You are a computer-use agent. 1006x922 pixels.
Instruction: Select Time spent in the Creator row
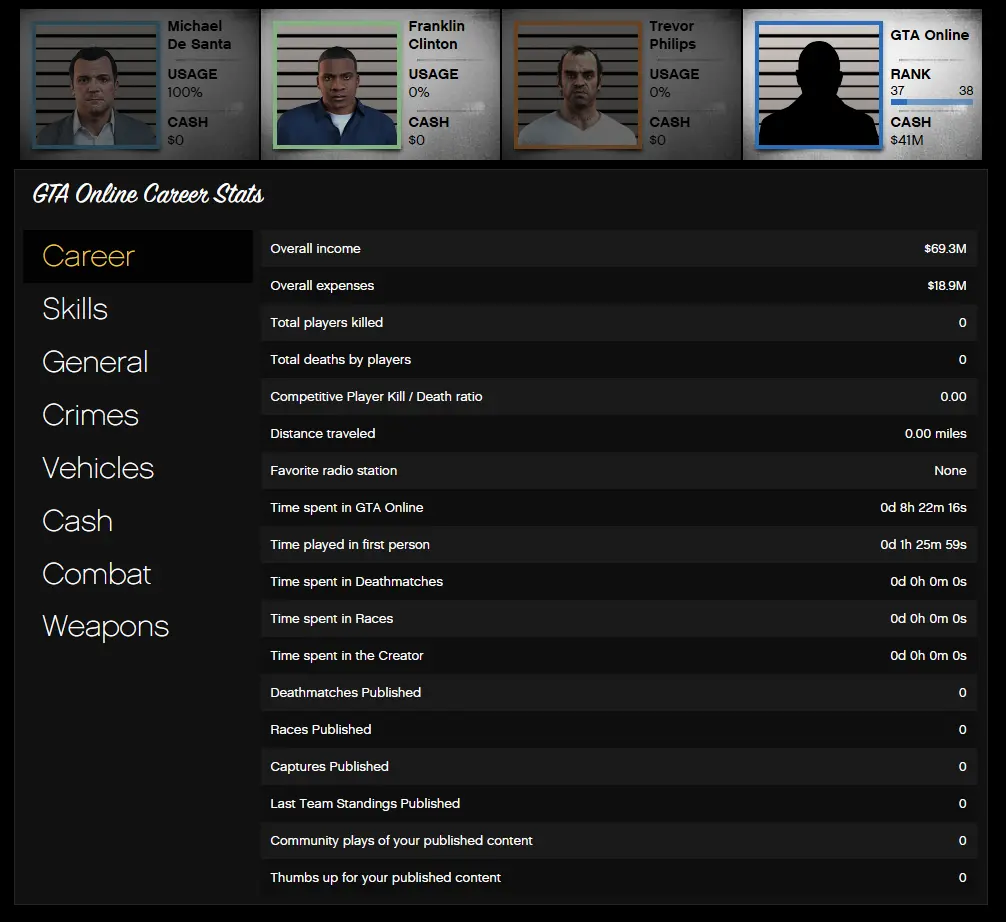[x=618, y=656]
